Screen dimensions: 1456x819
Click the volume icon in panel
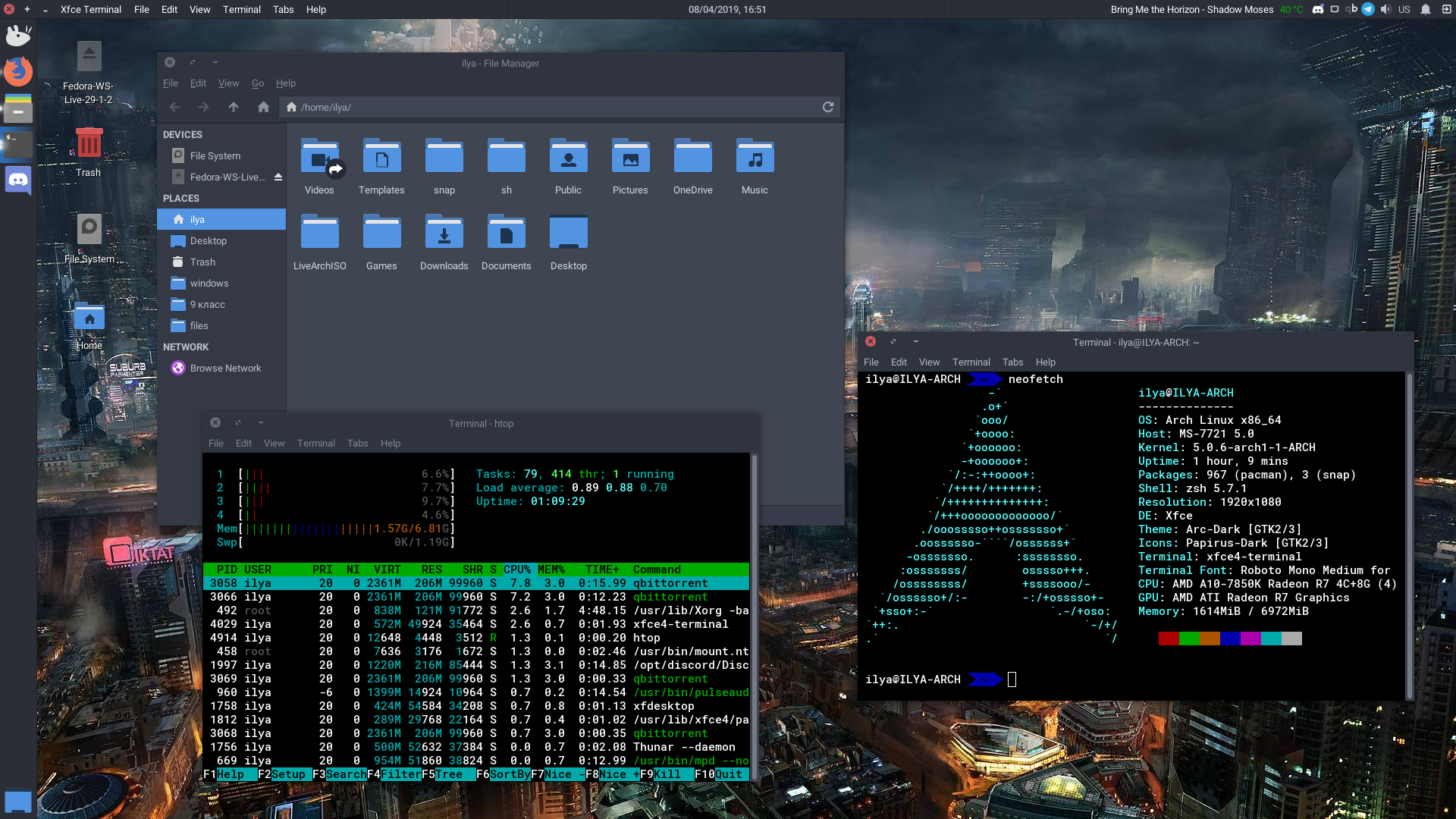[x=1386, y=9]
